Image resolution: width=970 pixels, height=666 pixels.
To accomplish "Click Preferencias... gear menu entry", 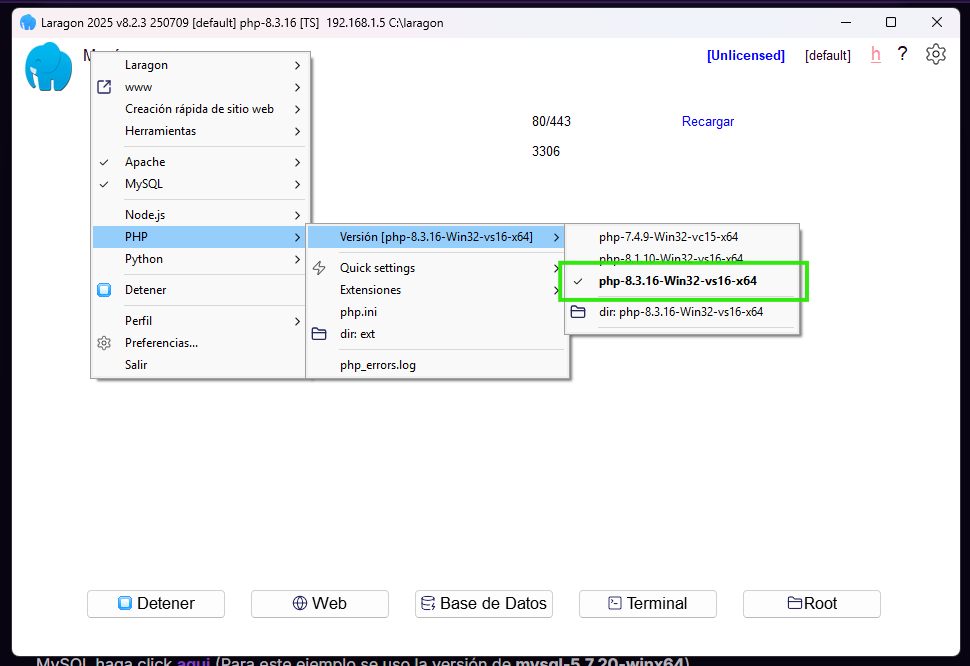I will pyautogui.click(x=161, y=343).
